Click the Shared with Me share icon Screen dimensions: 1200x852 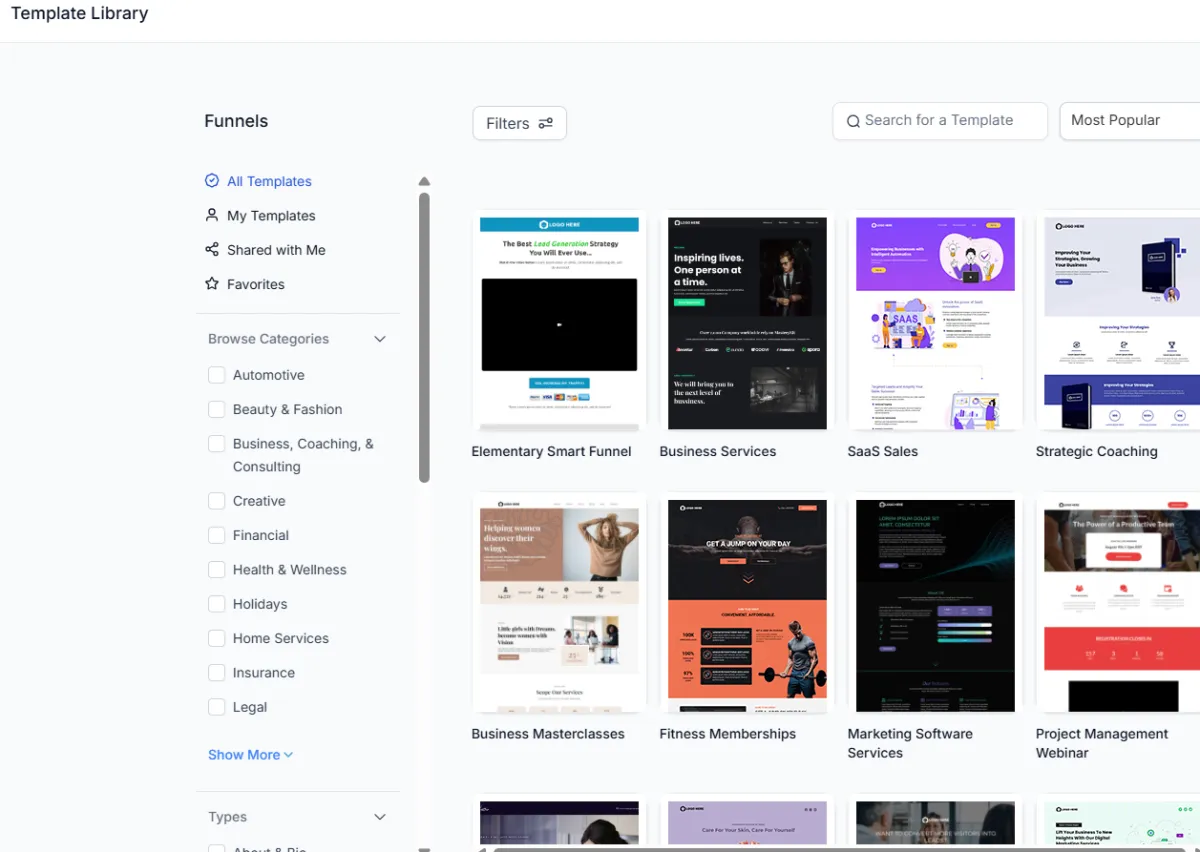pyautogui.click(x=212, y=249)
